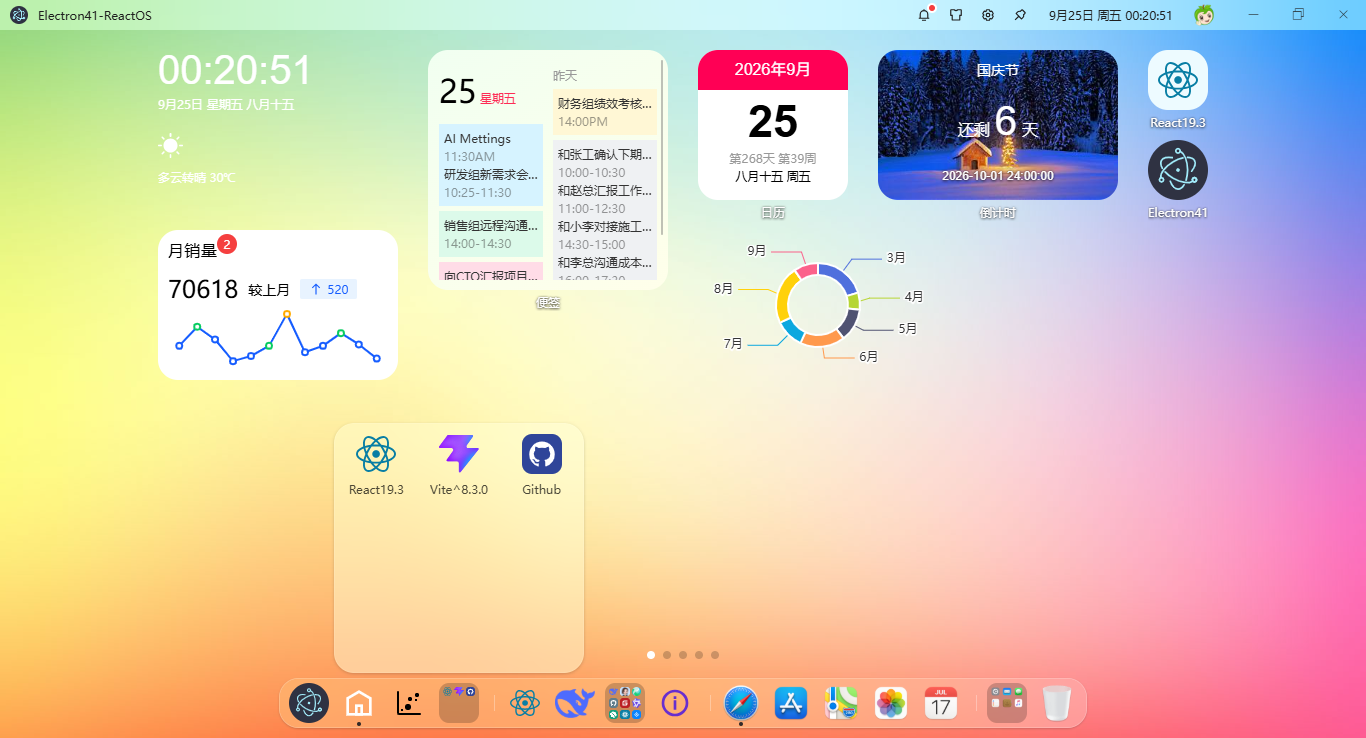Open the trash bin in the dock
The image size is (1366, 738).
click(1057, 703)
